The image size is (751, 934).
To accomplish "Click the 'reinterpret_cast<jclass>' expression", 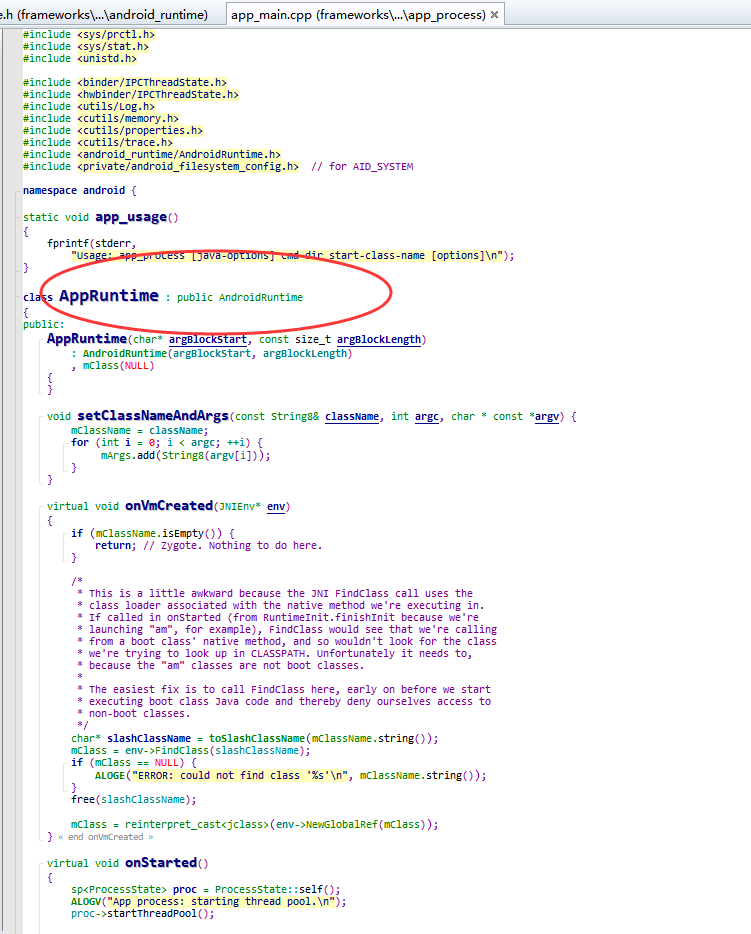I will click(197, 824).
